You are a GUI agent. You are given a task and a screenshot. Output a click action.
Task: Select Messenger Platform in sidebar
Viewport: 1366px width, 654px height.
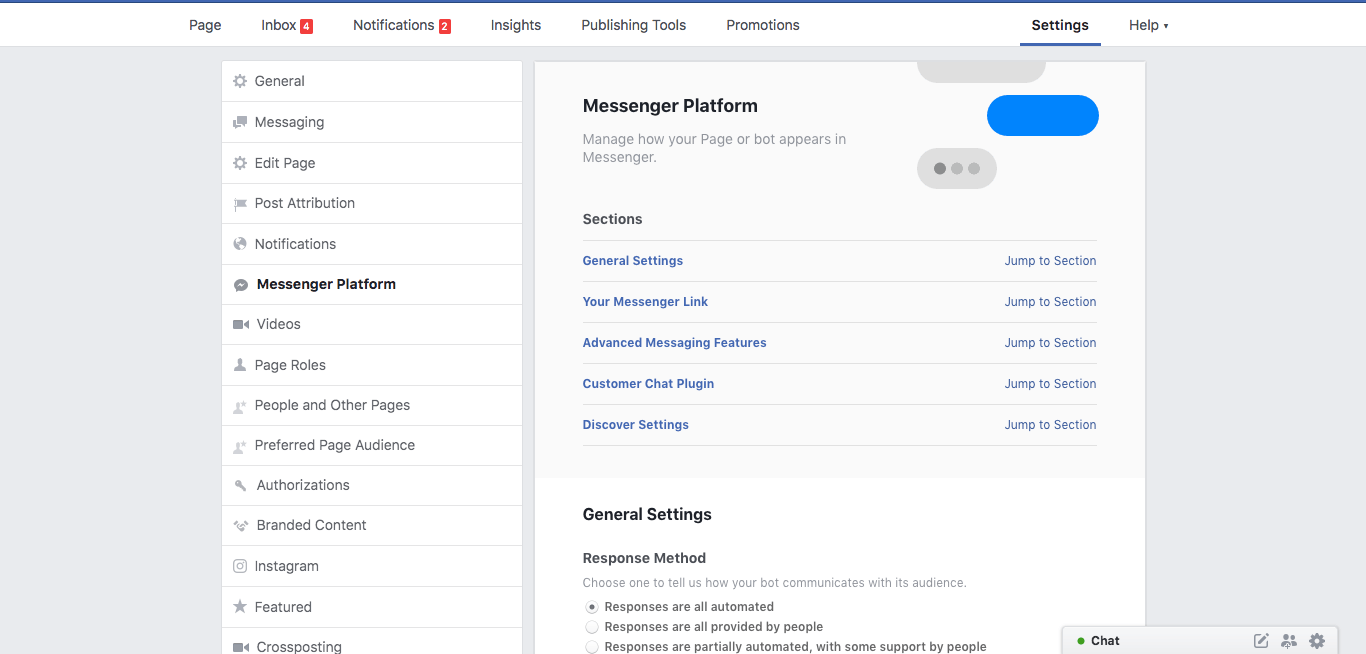click(x=372, y=285)
